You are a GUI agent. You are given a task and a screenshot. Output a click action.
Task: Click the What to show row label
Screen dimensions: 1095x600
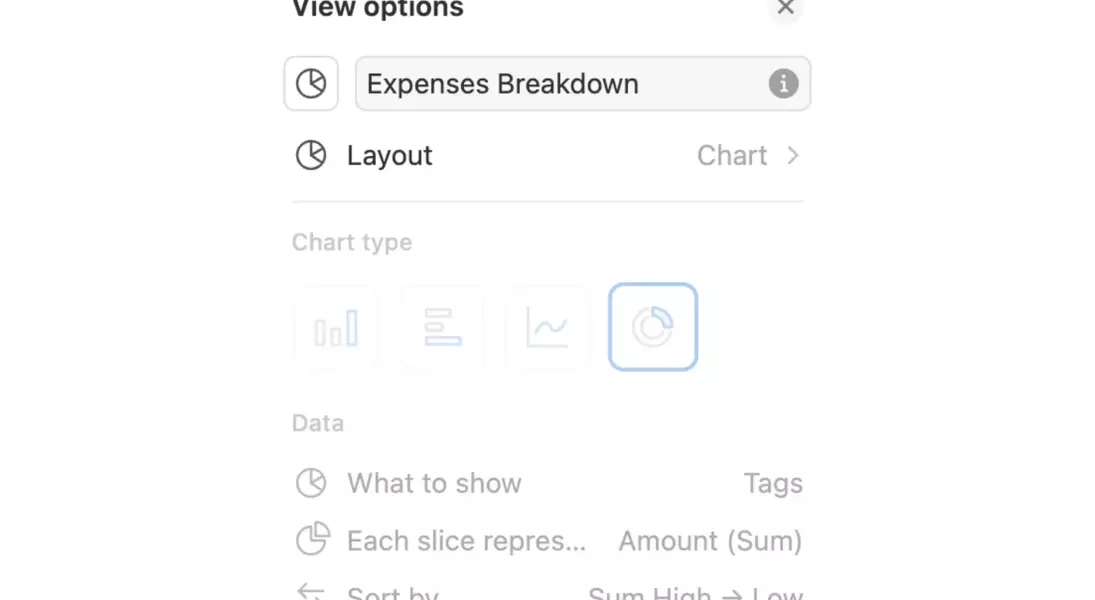click(x=434, y=483)
